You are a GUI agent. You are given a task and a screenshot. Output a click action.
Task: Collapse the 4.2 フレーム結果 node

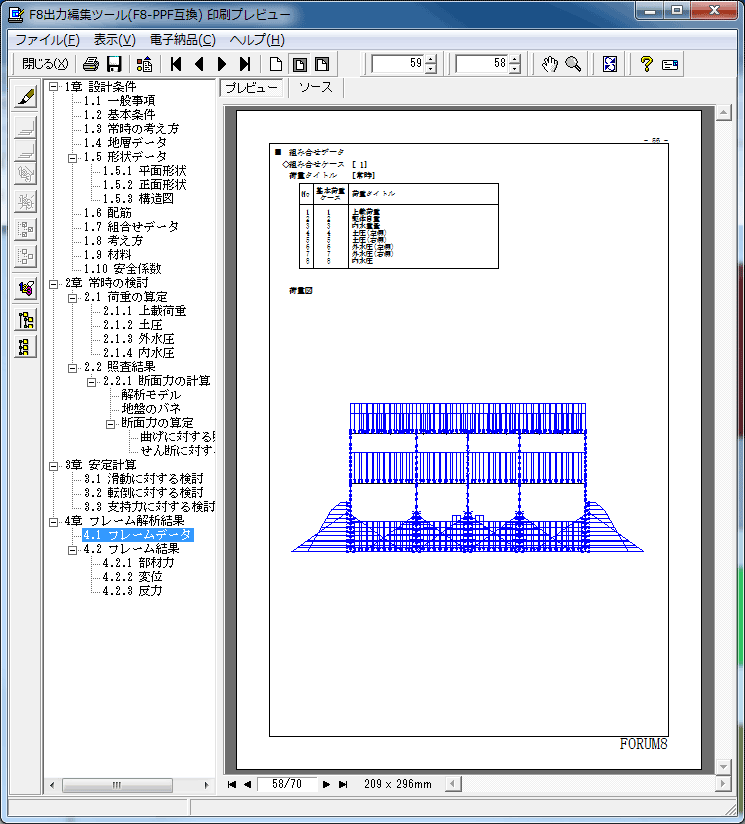(x=73, y=550)
